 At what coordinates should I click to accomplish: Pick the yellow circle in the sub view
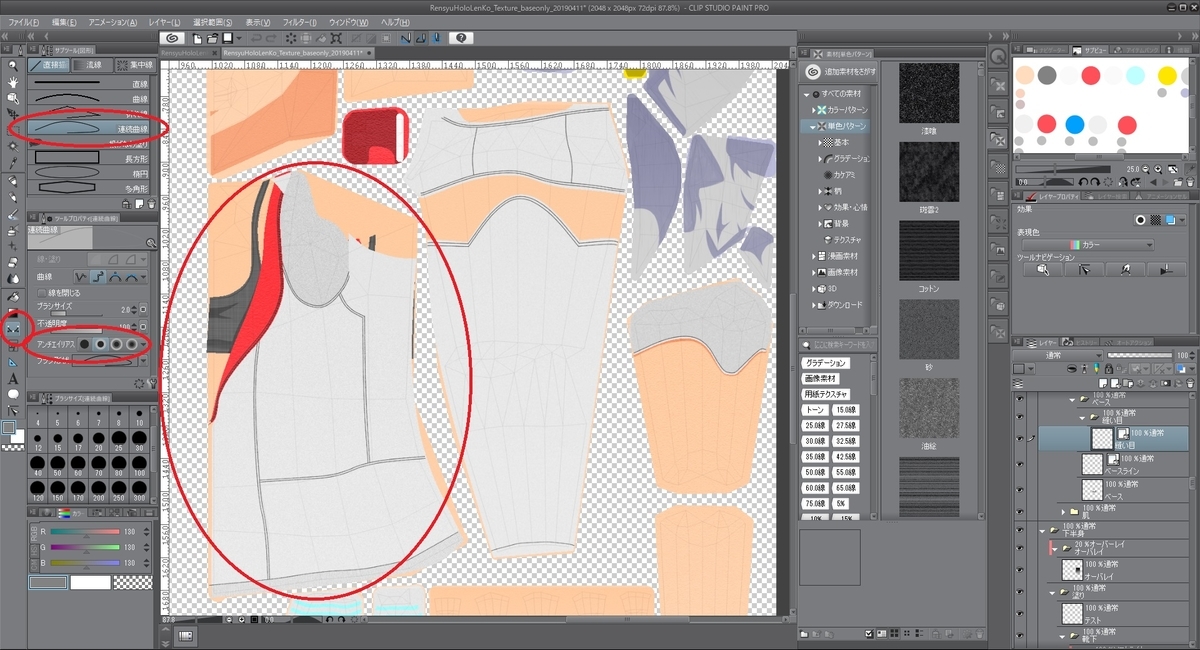tap(1166, 75)
